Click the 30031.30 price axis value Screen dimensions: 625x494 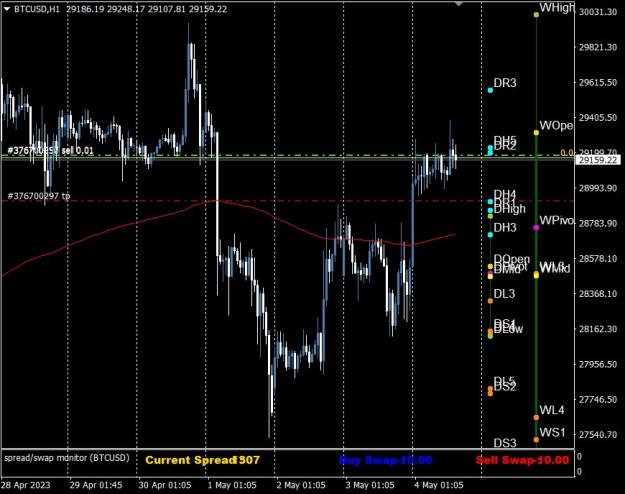point(598,12)
